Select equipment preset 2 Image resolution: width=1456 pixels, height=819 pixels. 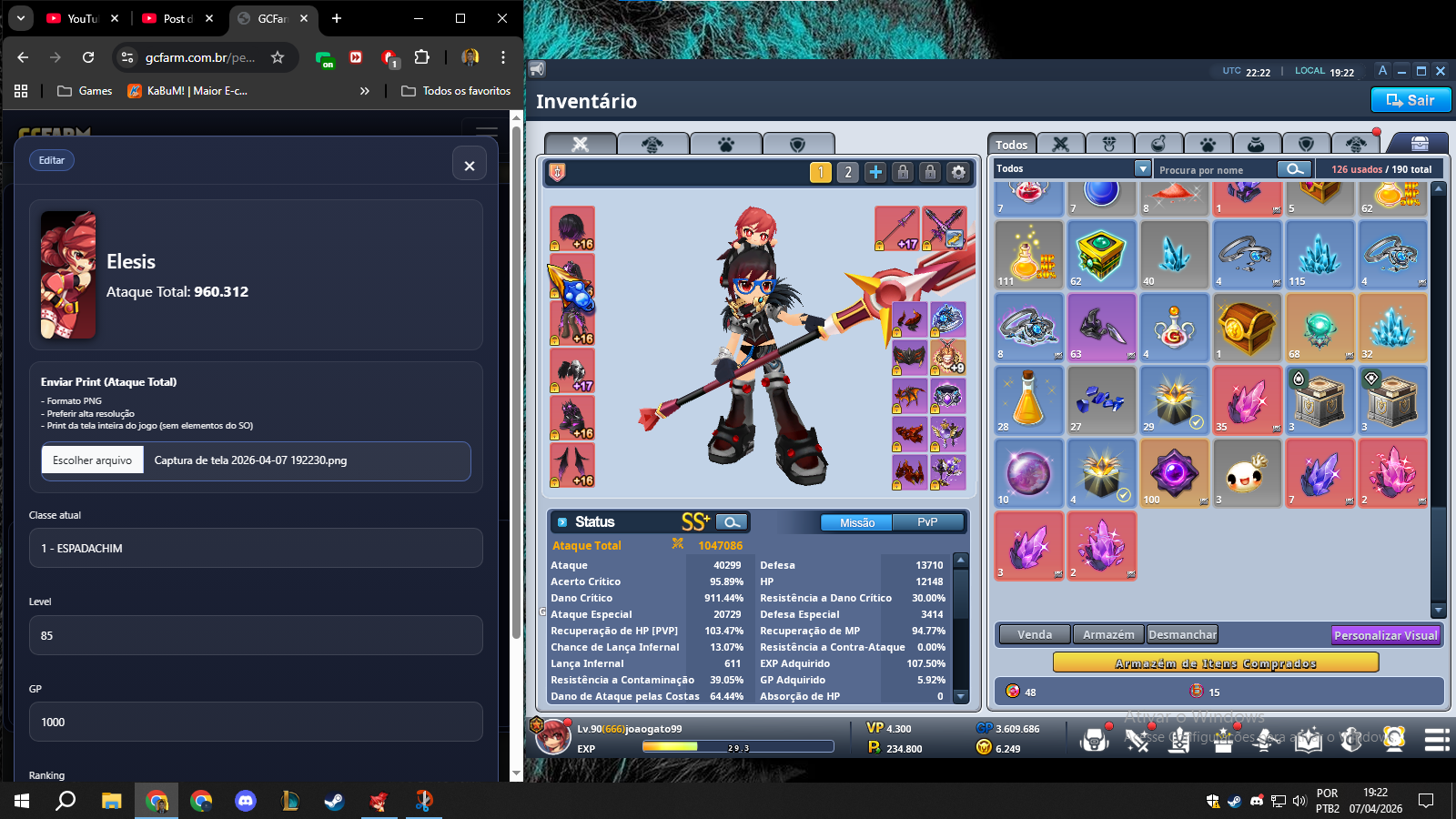click(x=848, y=172)
